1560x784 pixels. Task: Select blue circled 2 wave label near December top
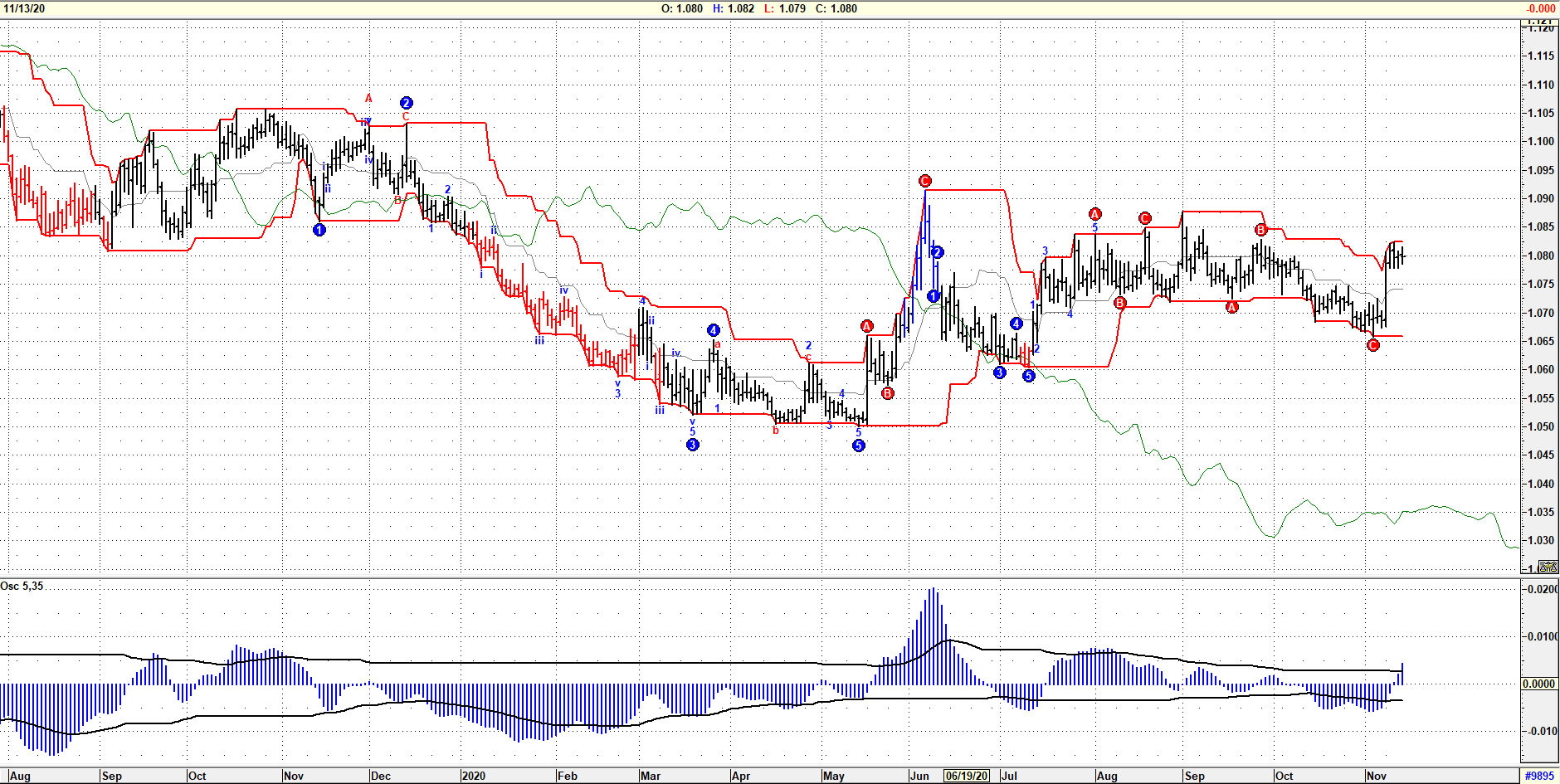point(406,103)
